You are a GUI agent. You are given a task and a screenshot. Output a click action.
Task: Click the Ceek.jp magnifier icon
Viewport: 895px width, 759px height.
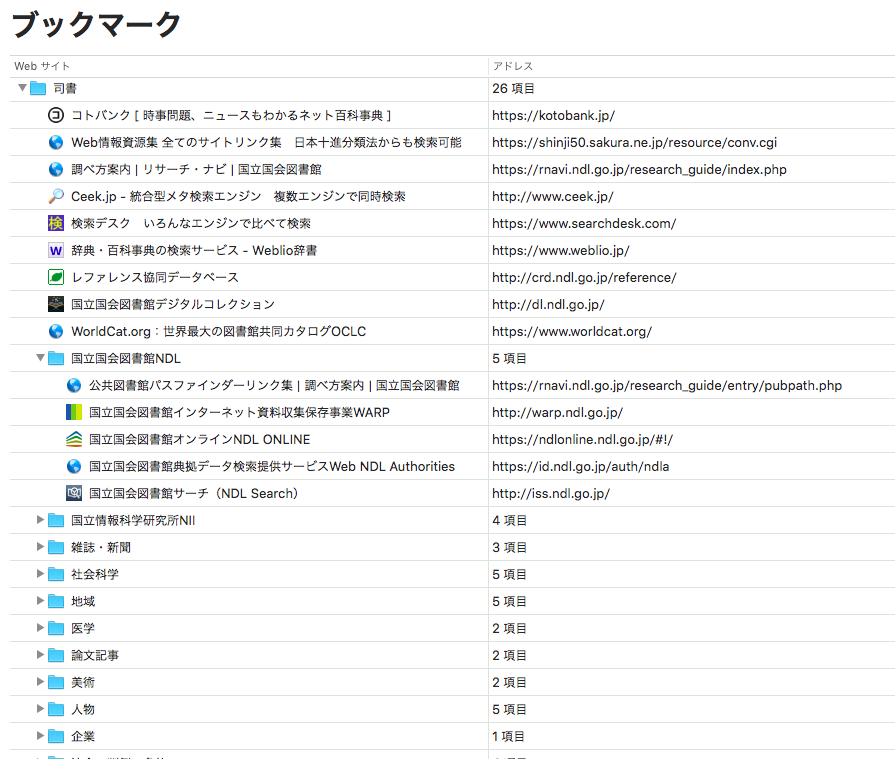[55, 196]
